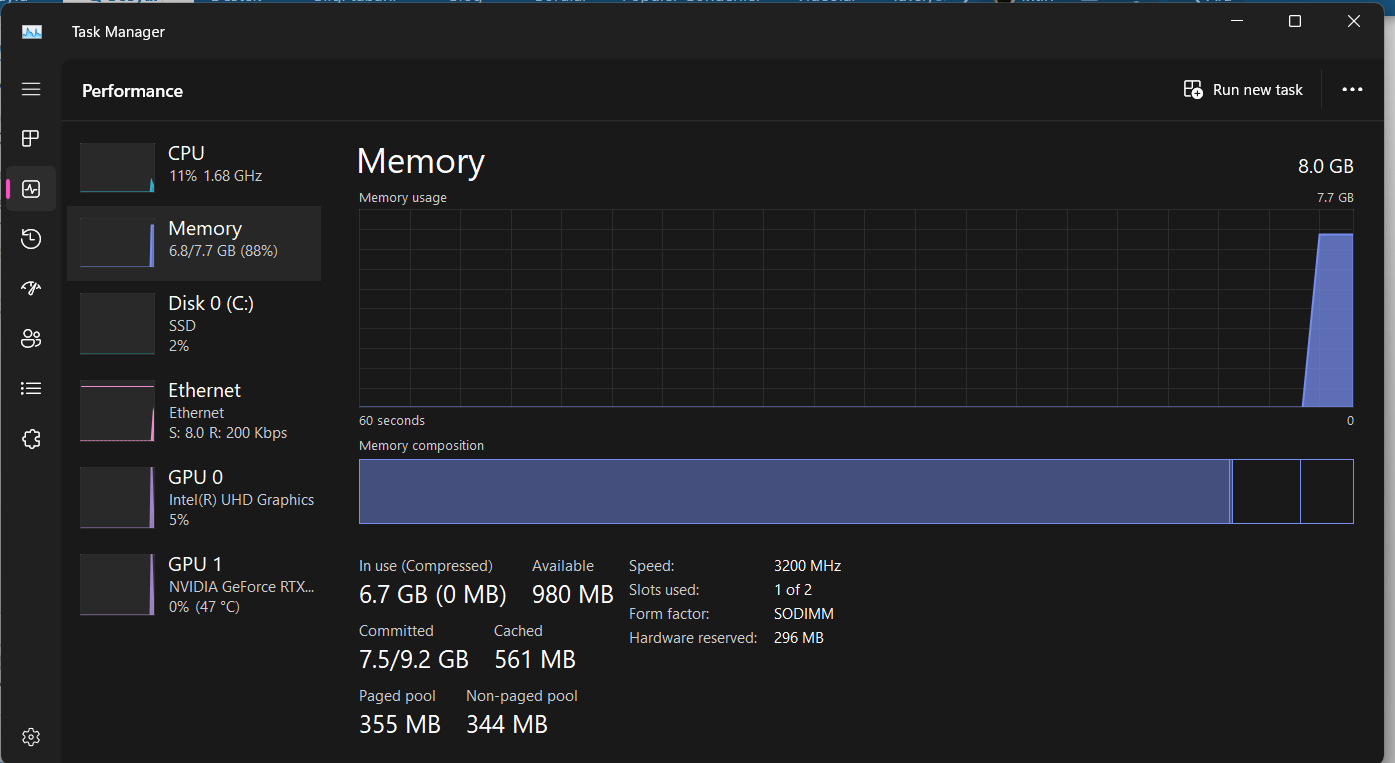This screenshot has height=763, width=1395.
Task: Click the Available 980 MB value
Action: [x=572, y=594]
